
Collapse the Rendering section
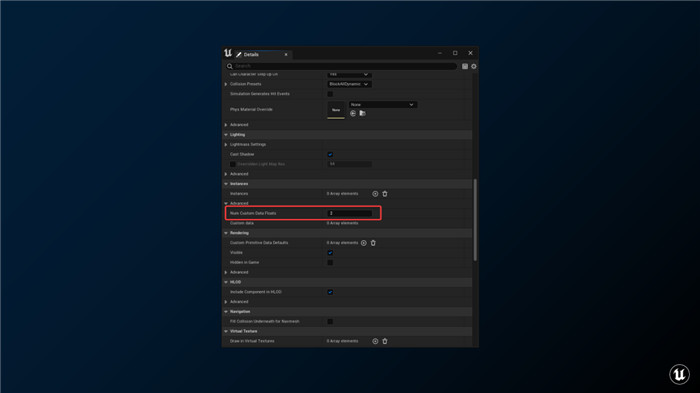click(226, 233)
